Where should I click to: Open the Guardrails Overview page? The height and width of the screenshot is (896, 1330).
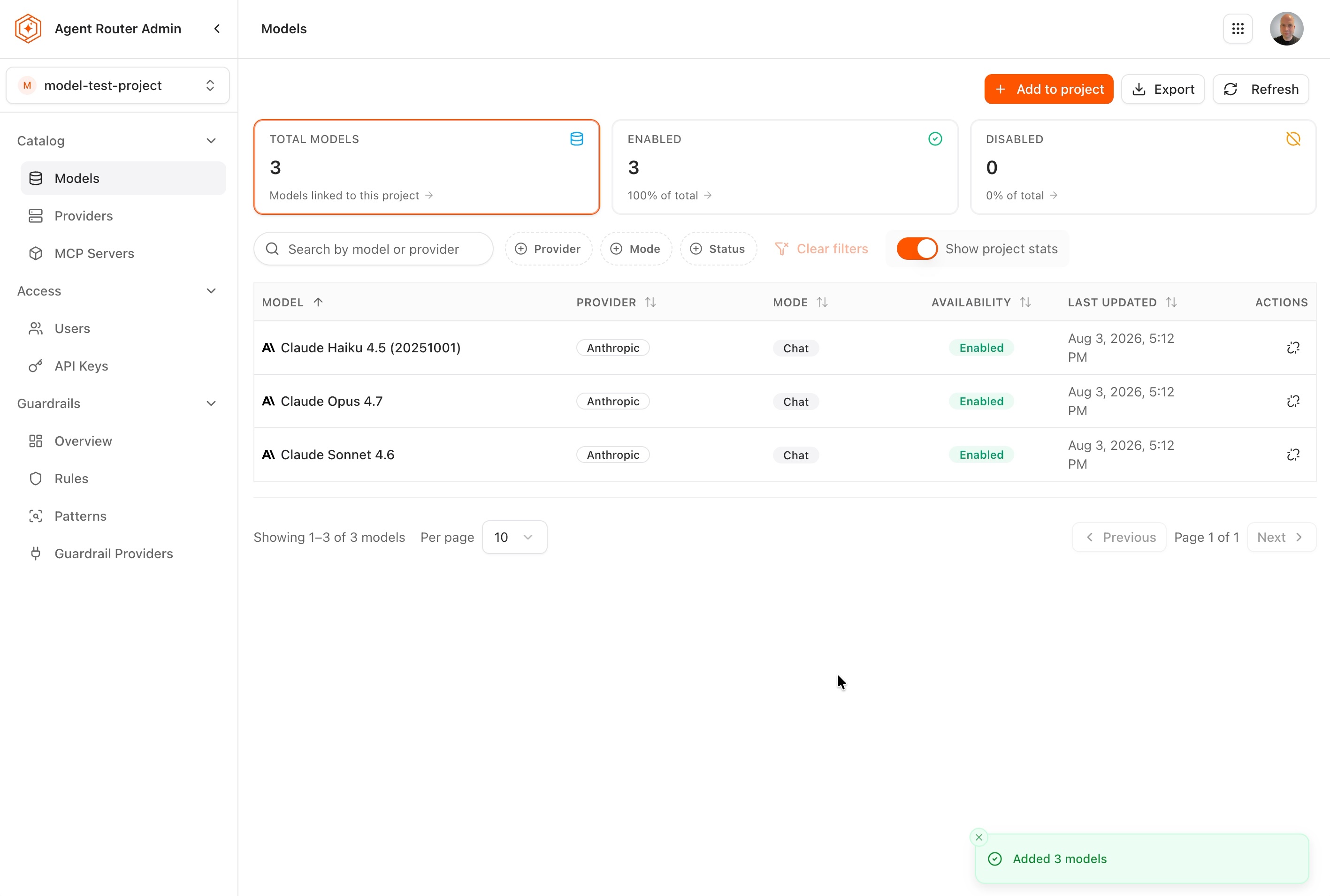tap(123, 441)
